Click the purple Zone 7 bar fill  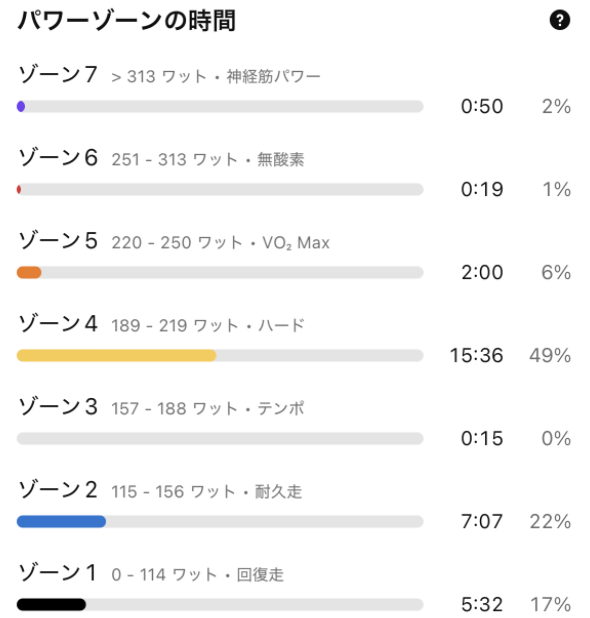click(21, 106)
